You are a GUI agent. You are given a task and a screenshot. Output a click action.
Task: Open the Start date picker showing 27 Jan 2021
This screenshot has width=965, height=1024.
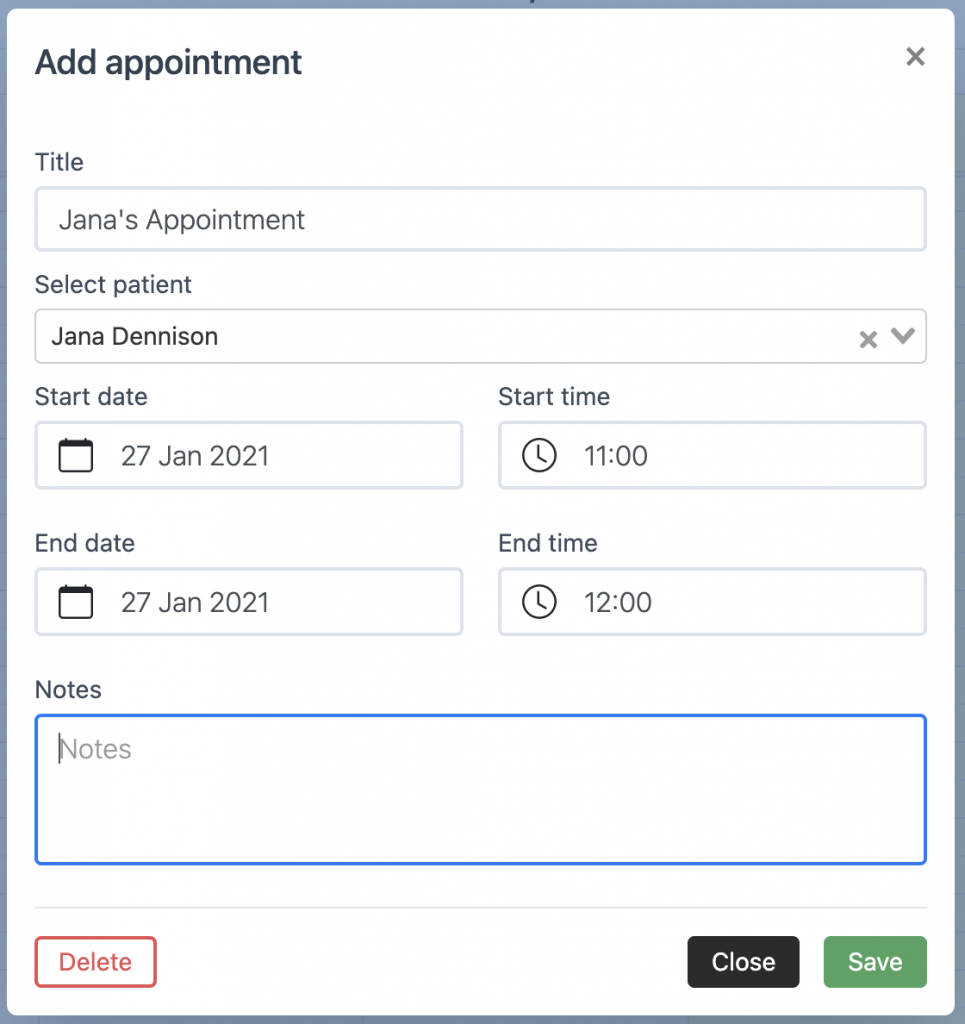click(249, 455)
